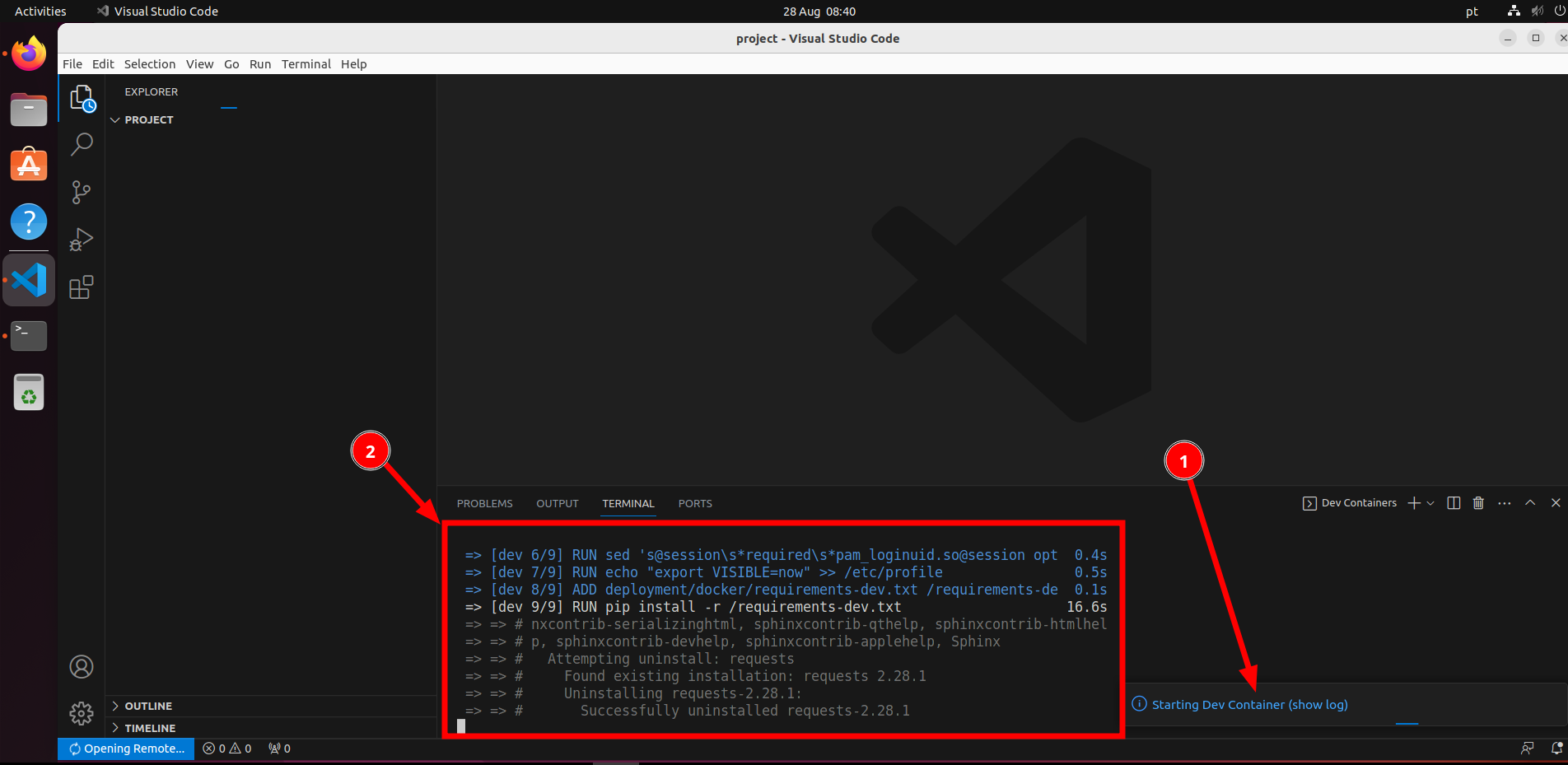Click the pip install terminal output line

click(x=786, y=607)
